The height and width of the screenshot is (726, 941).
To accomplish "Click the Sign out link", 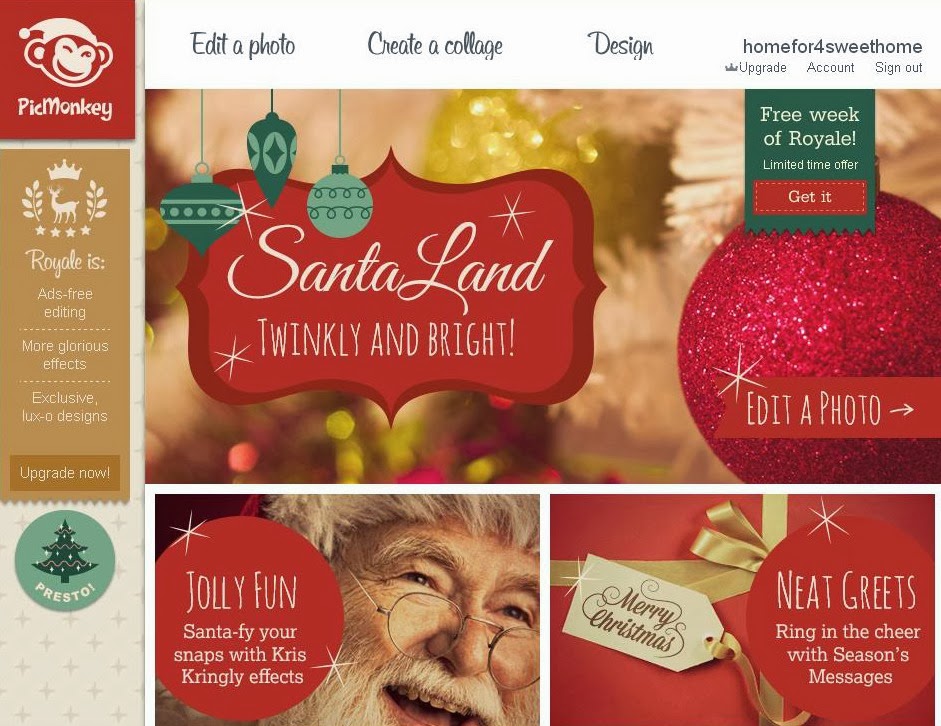I will [x=898, y=68].
